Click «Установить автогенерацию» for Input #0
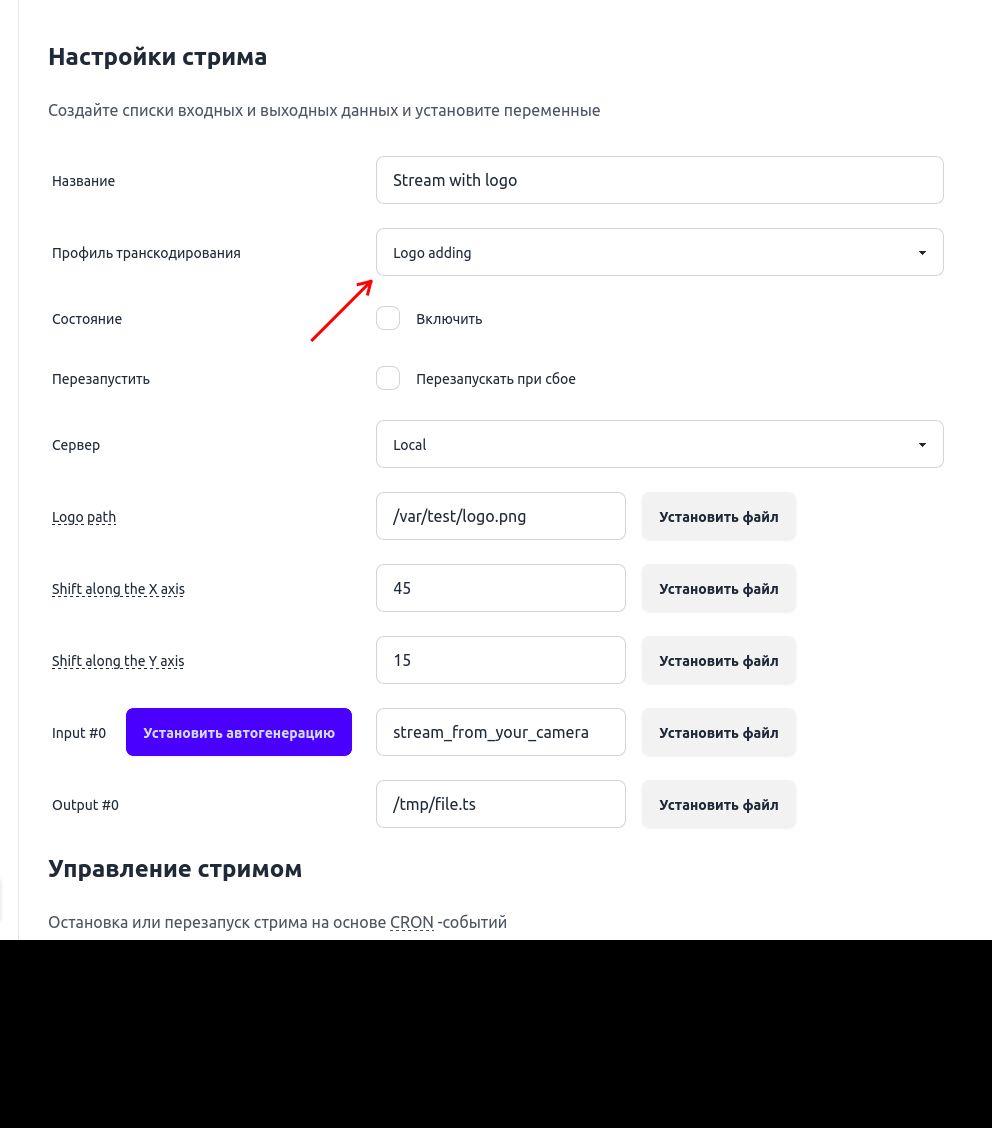 [239, 732]
